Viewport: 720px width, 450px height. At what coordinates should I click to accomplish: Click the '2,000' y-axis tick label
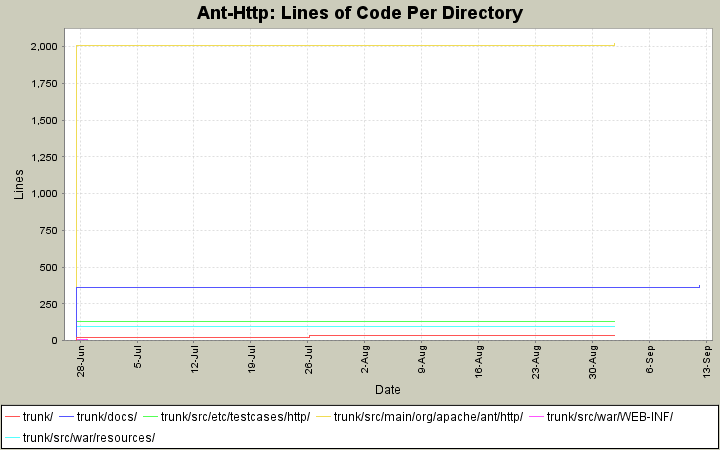point(44,46)
